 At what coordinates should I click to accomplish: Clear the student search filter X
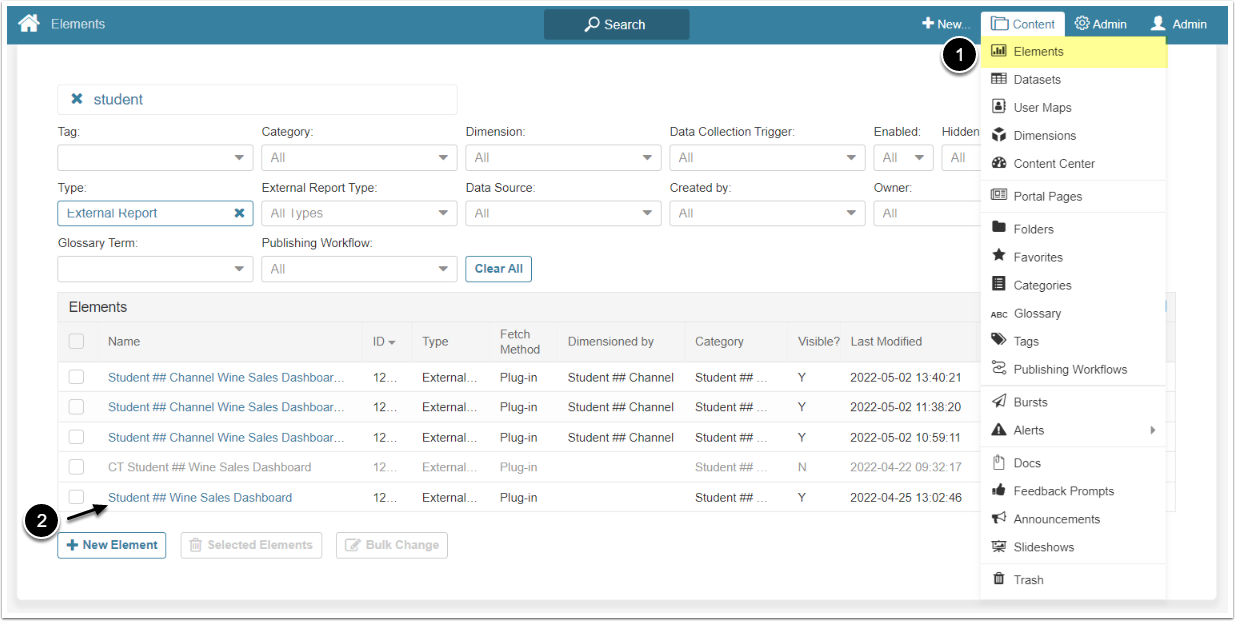click(x=77, y=99)
